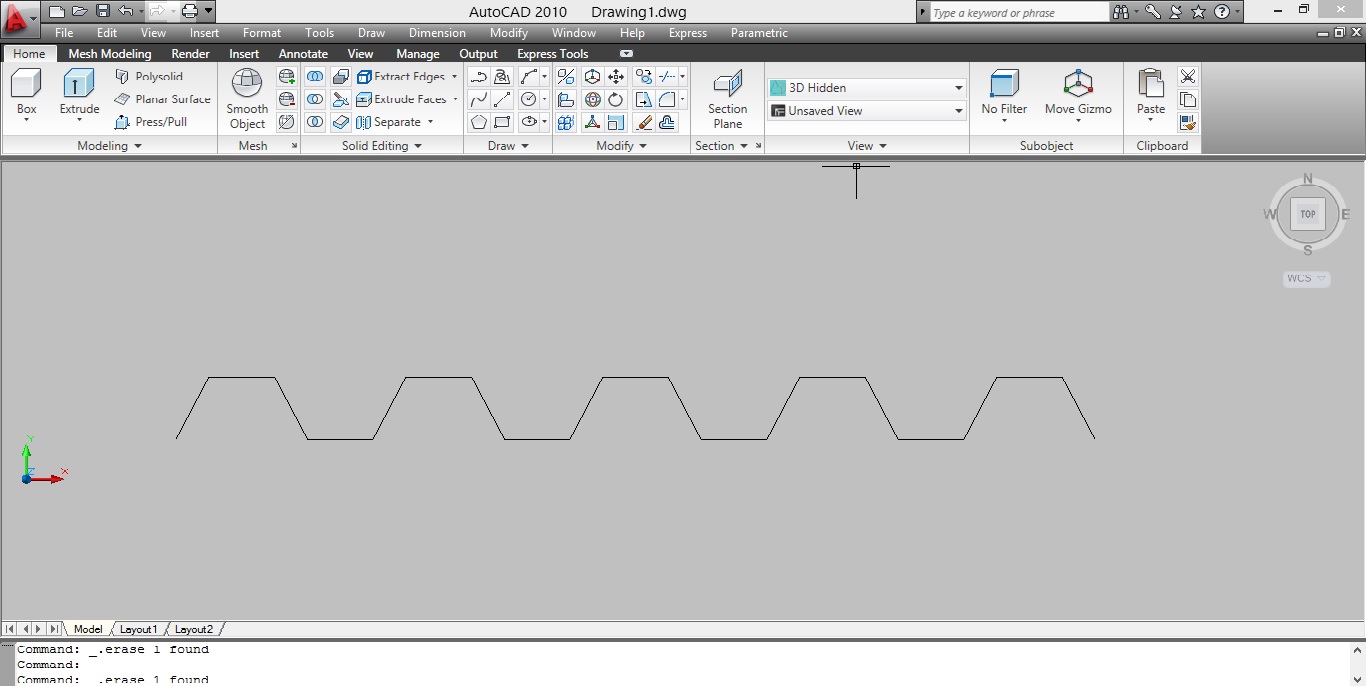This screenshot has height=686, width=1366.
Task: Select the Polygon draw tool
Action: 479,122
